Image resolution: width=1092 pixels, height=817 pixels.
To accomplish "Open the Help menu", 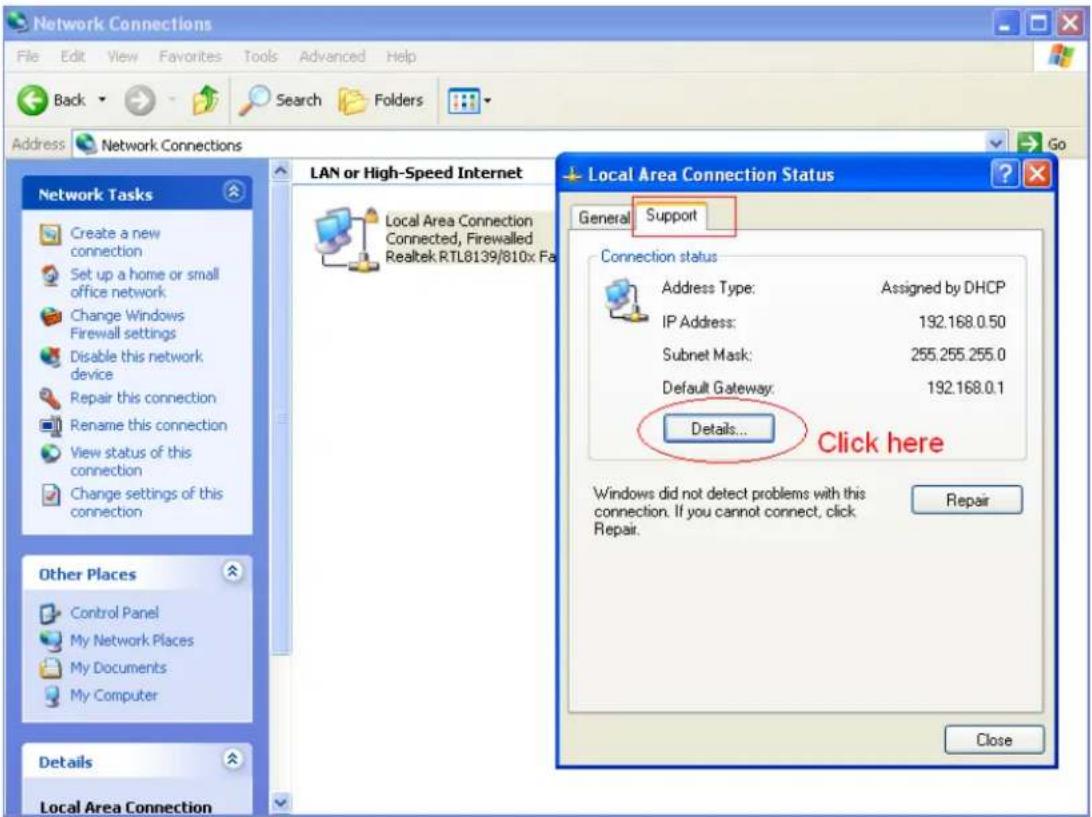I will [x=401, y=56].
